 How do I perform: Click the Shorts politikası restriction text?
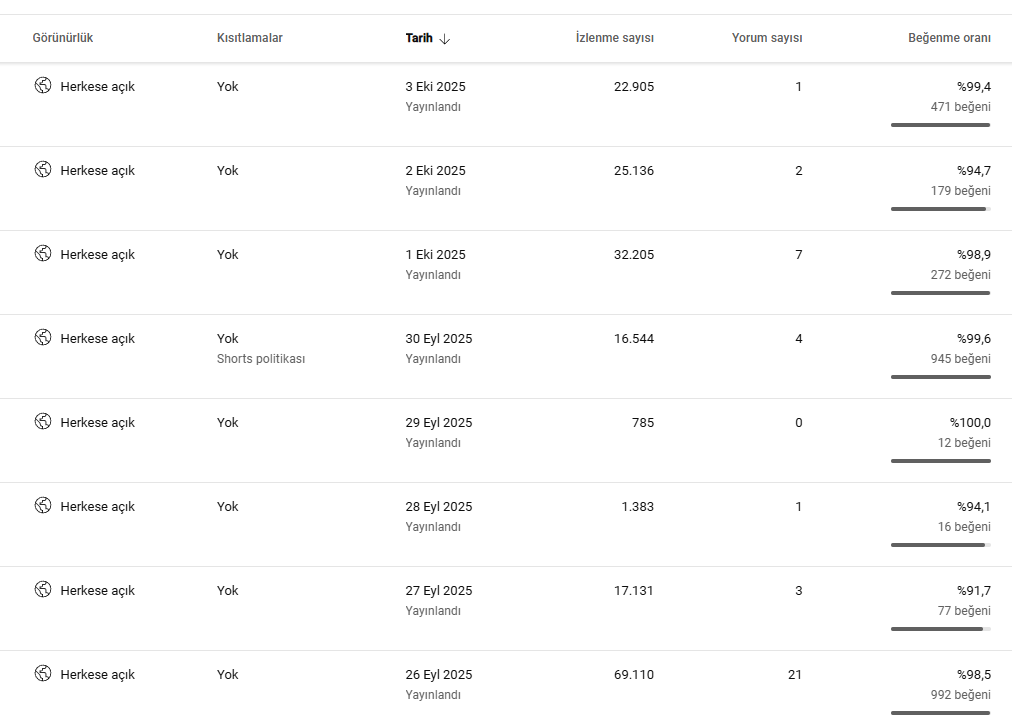click(x=261, y=359)
